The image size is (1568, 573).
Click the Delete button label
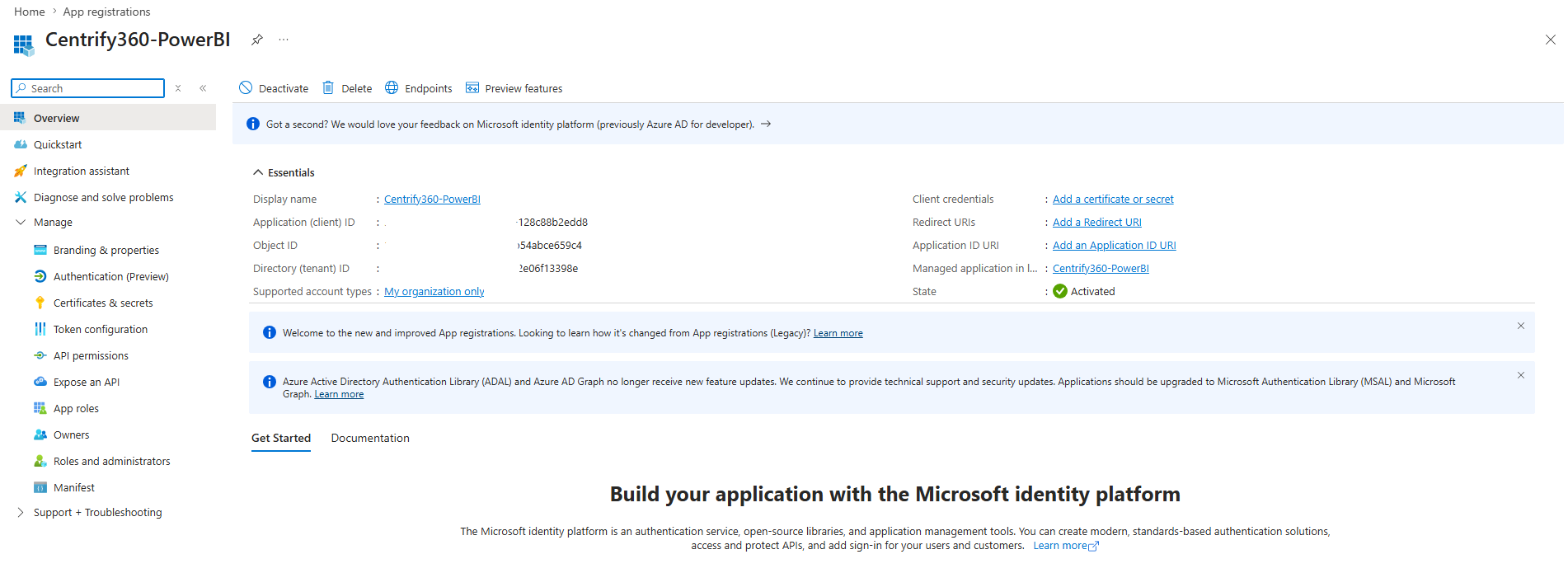tap(357, 88)
